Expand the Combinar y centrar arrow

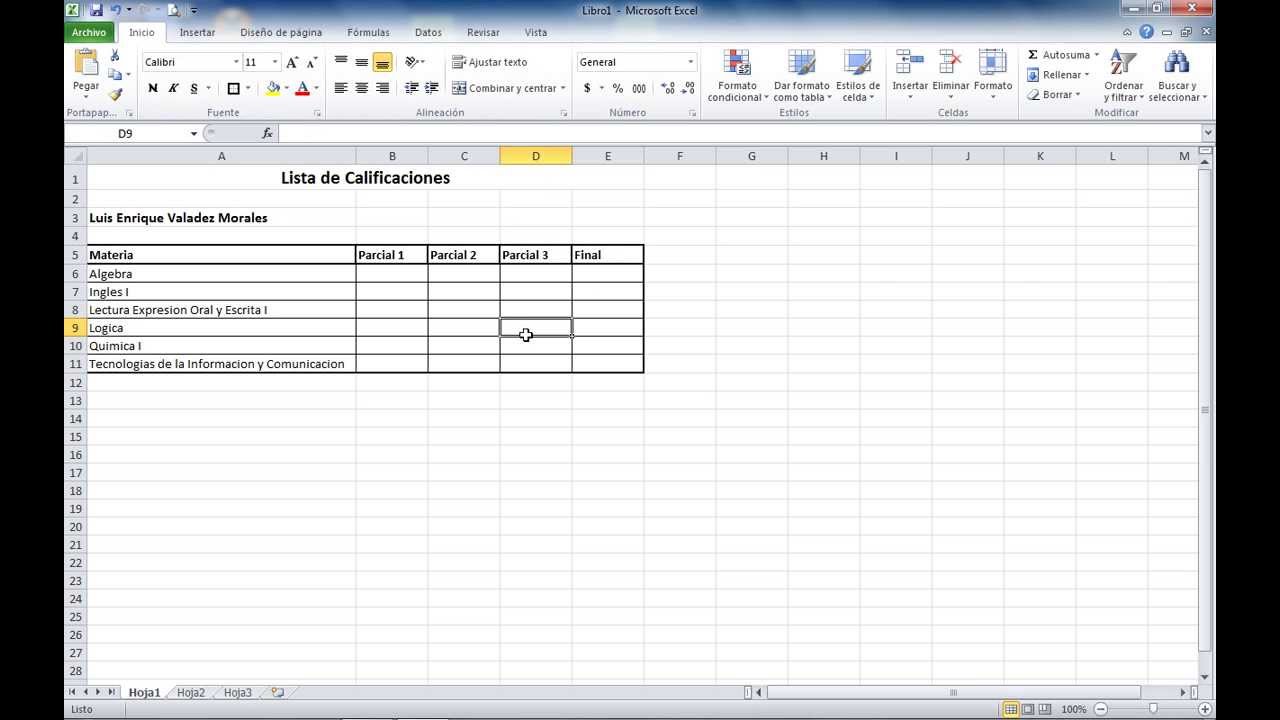coord(563,88)
